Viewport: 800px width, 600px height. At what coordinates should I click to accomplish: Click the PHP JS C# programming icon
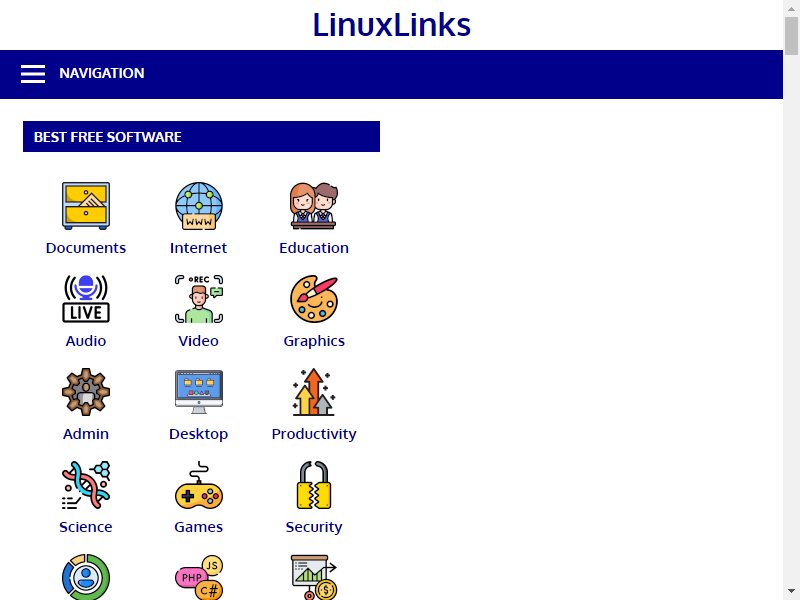tap(198, 577)
